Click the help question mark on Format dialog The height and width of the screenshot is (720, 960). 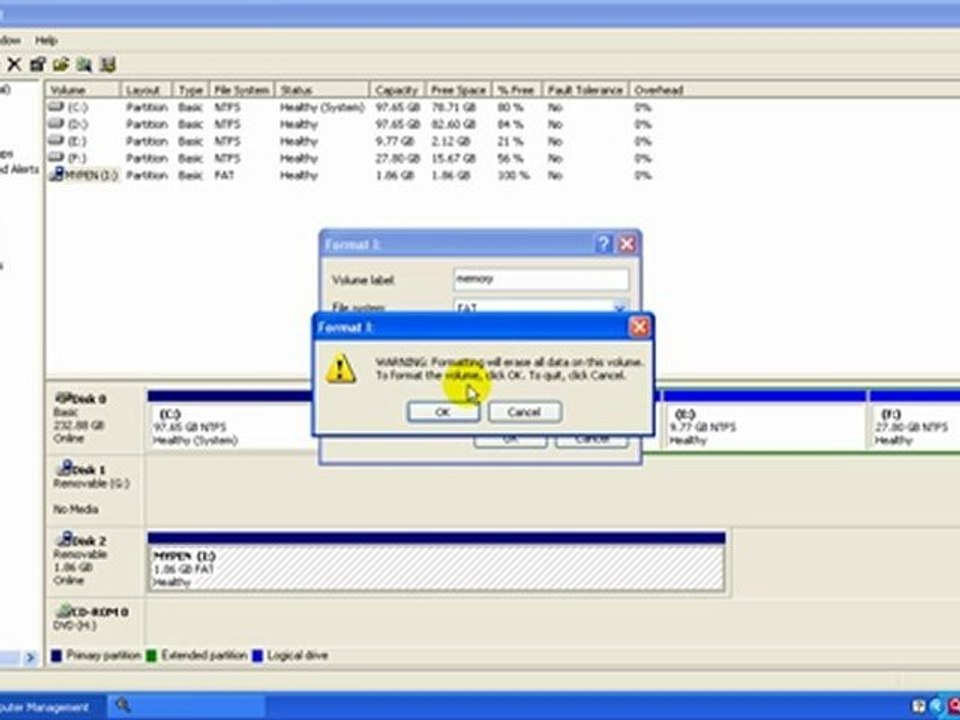pos(603,244)
